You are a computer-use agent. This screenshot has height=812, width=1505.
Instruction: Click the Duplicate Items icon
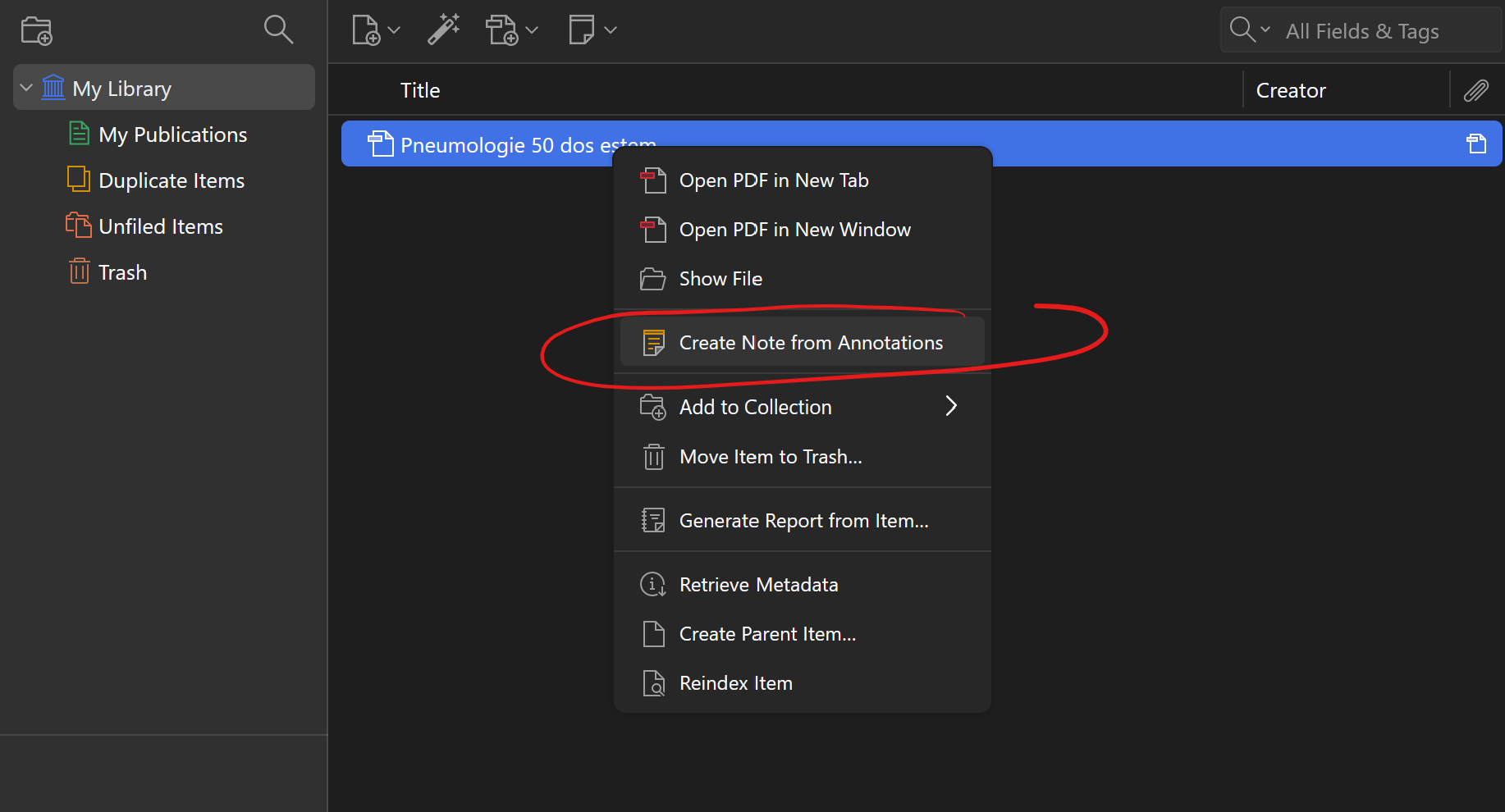[x=79, y=179]
